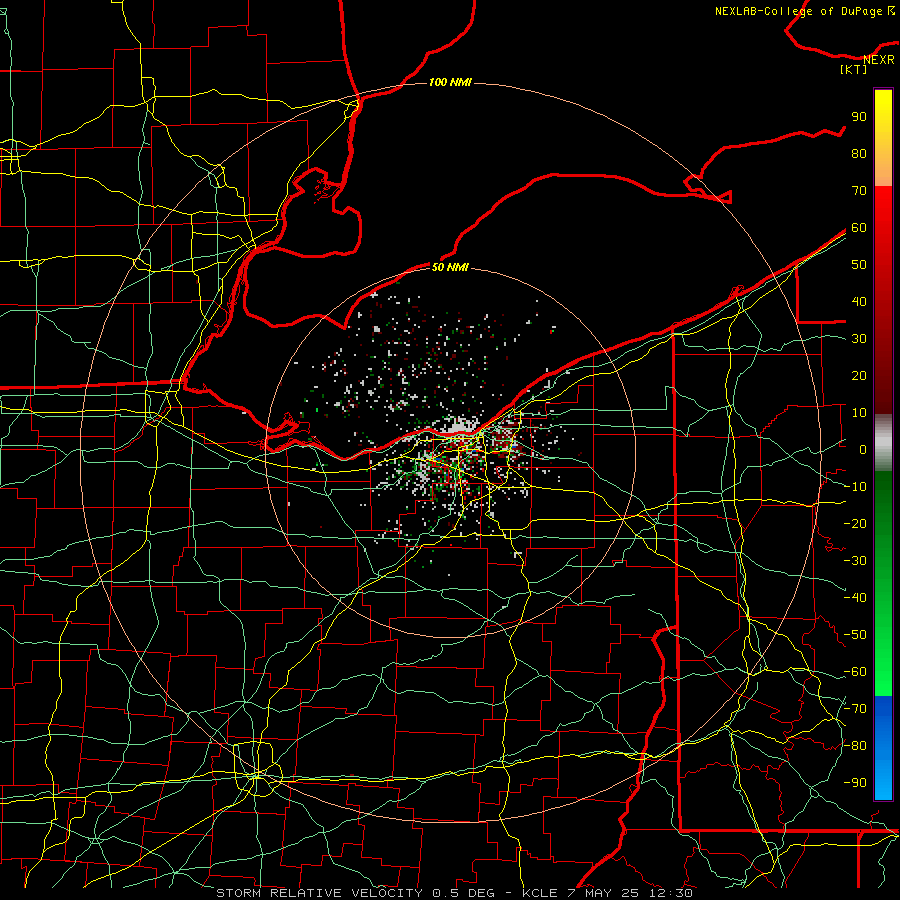
Task: Pick the gray near-zero band on the color scale
Action: click(x=883, y=443)
